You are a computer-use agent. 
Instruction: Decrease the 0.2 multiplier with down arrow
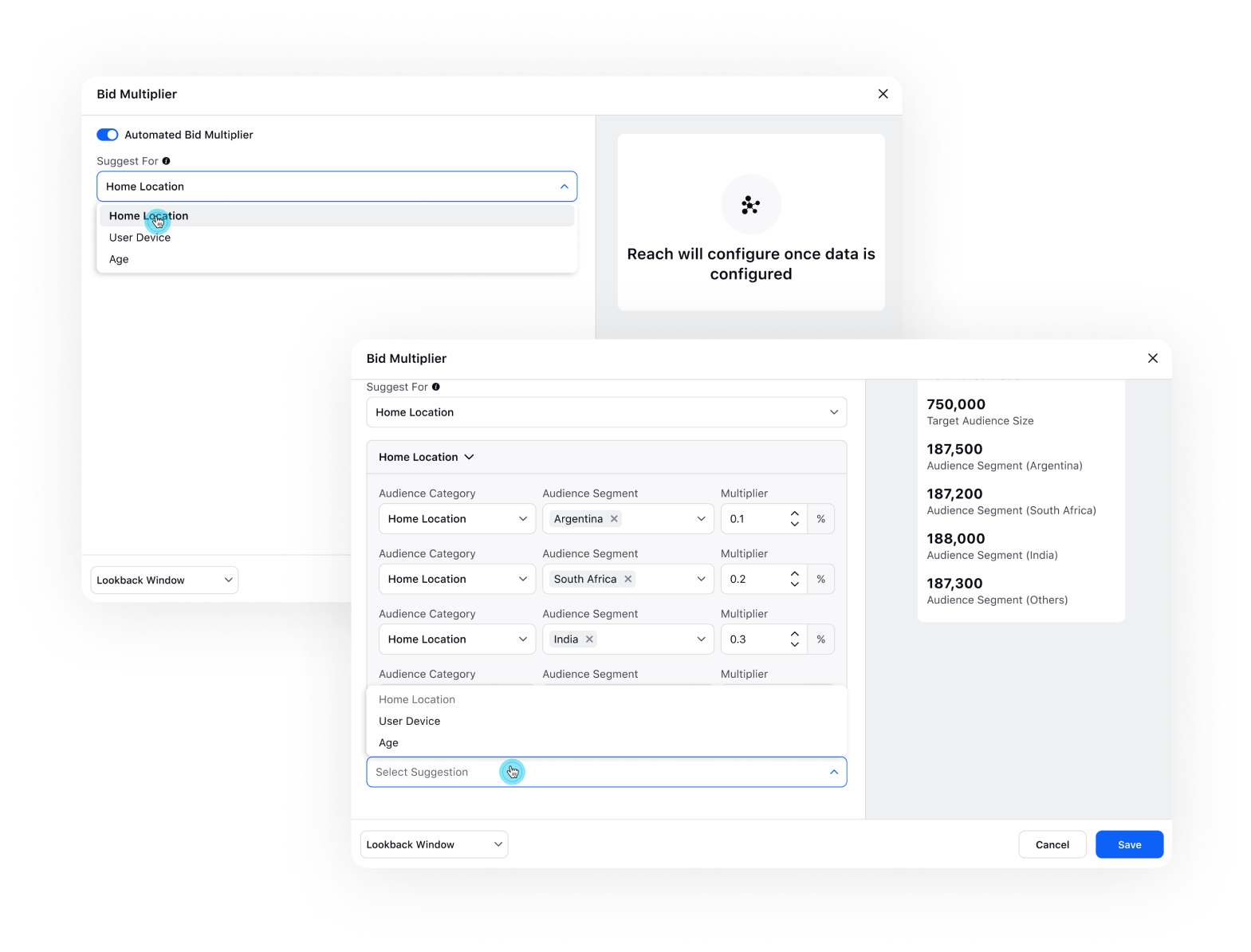[x=794, y=584]
